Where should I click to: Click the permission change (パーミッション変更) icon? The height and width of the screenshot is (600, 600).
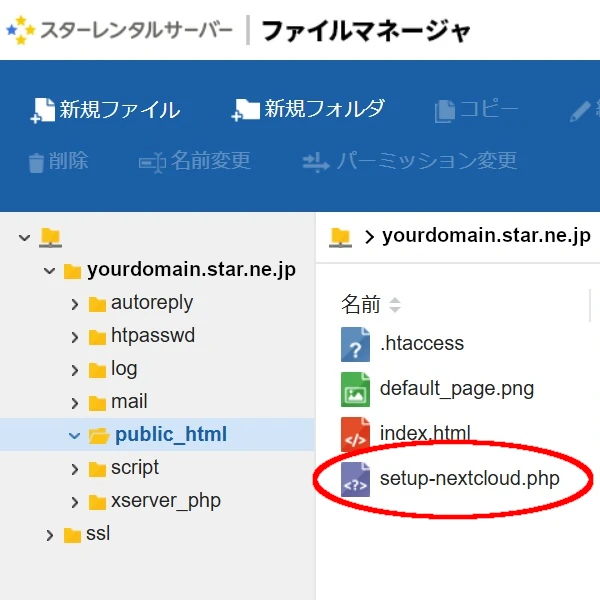pos(316,163)
